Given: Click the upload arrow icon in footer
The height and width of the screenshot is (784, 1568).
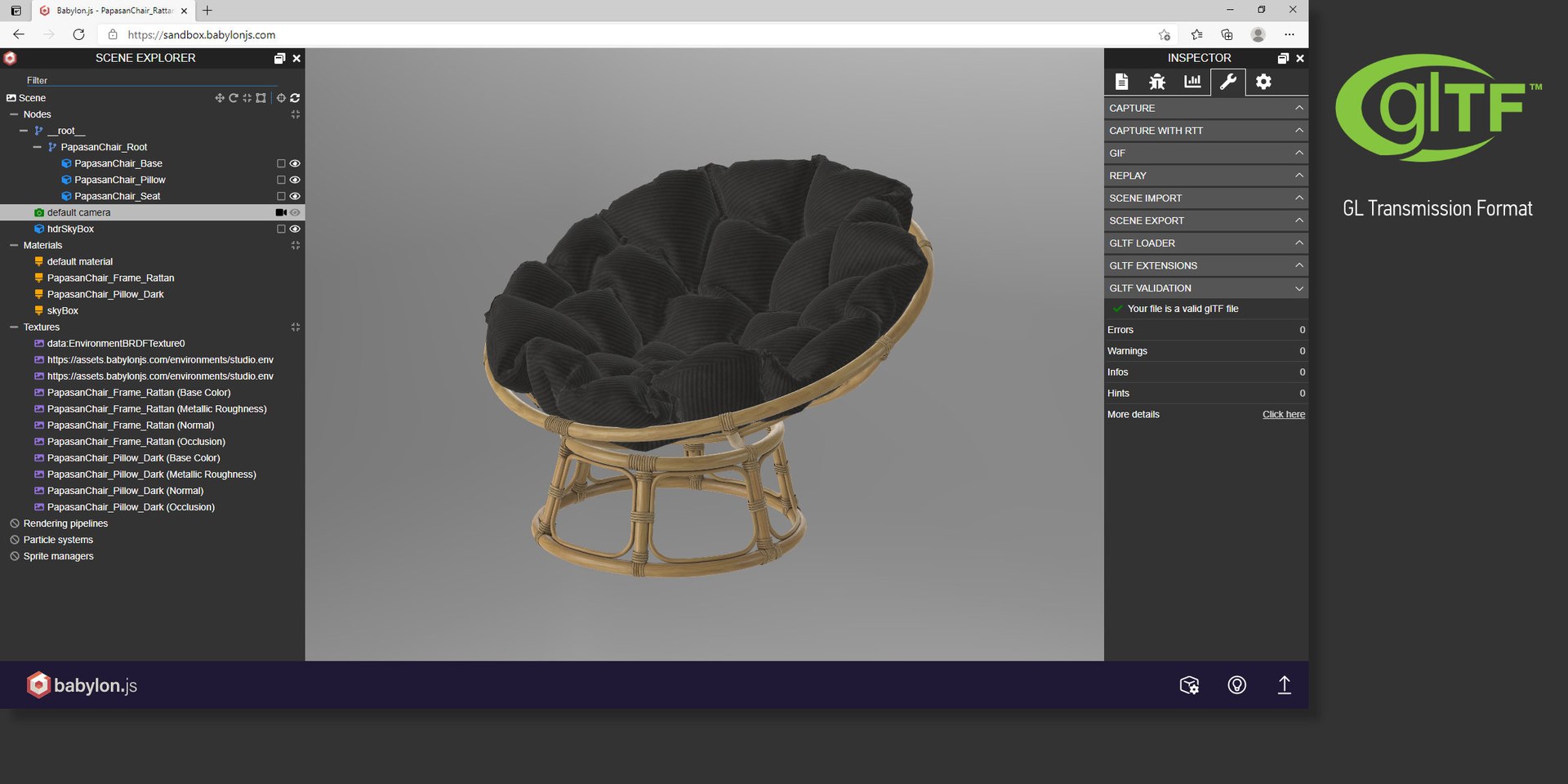Looking at the screenshot, I should click(1284, 685).
